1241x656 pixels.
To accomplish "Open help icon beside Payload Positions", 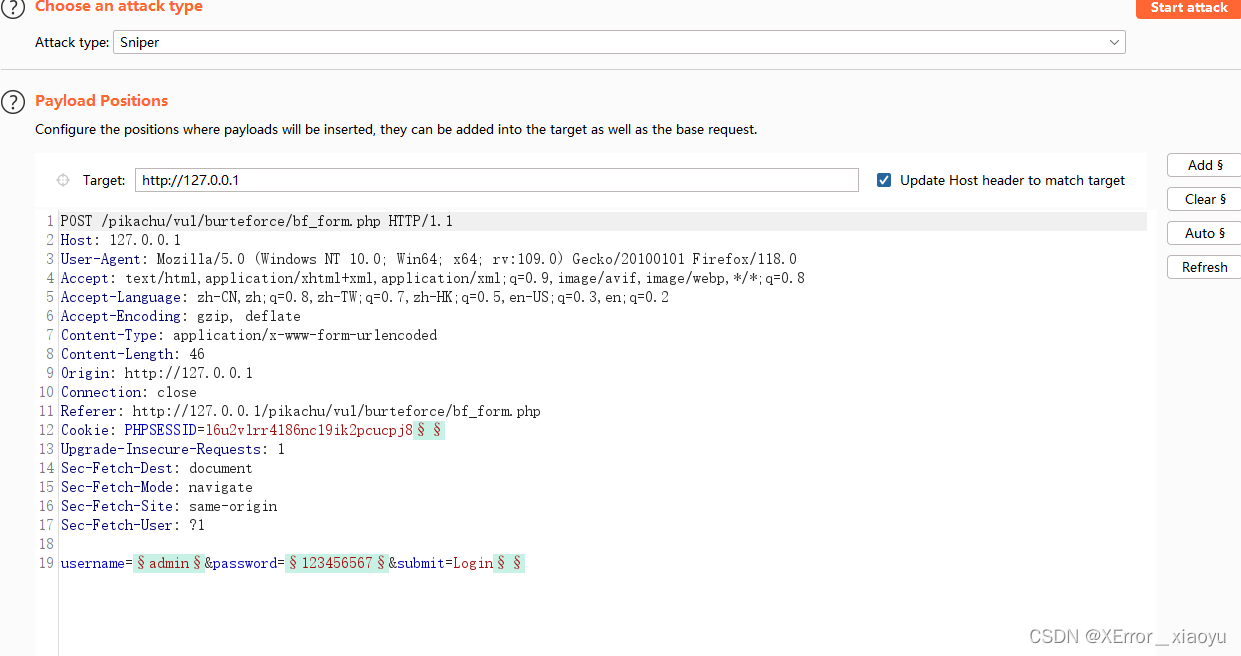I will [12, 101].
